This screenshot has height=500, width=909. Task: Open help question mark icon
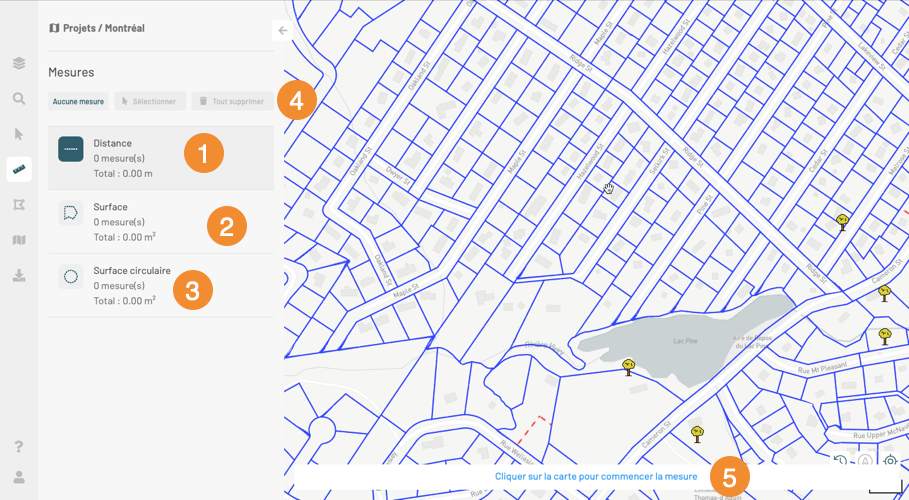pos(19,446)
